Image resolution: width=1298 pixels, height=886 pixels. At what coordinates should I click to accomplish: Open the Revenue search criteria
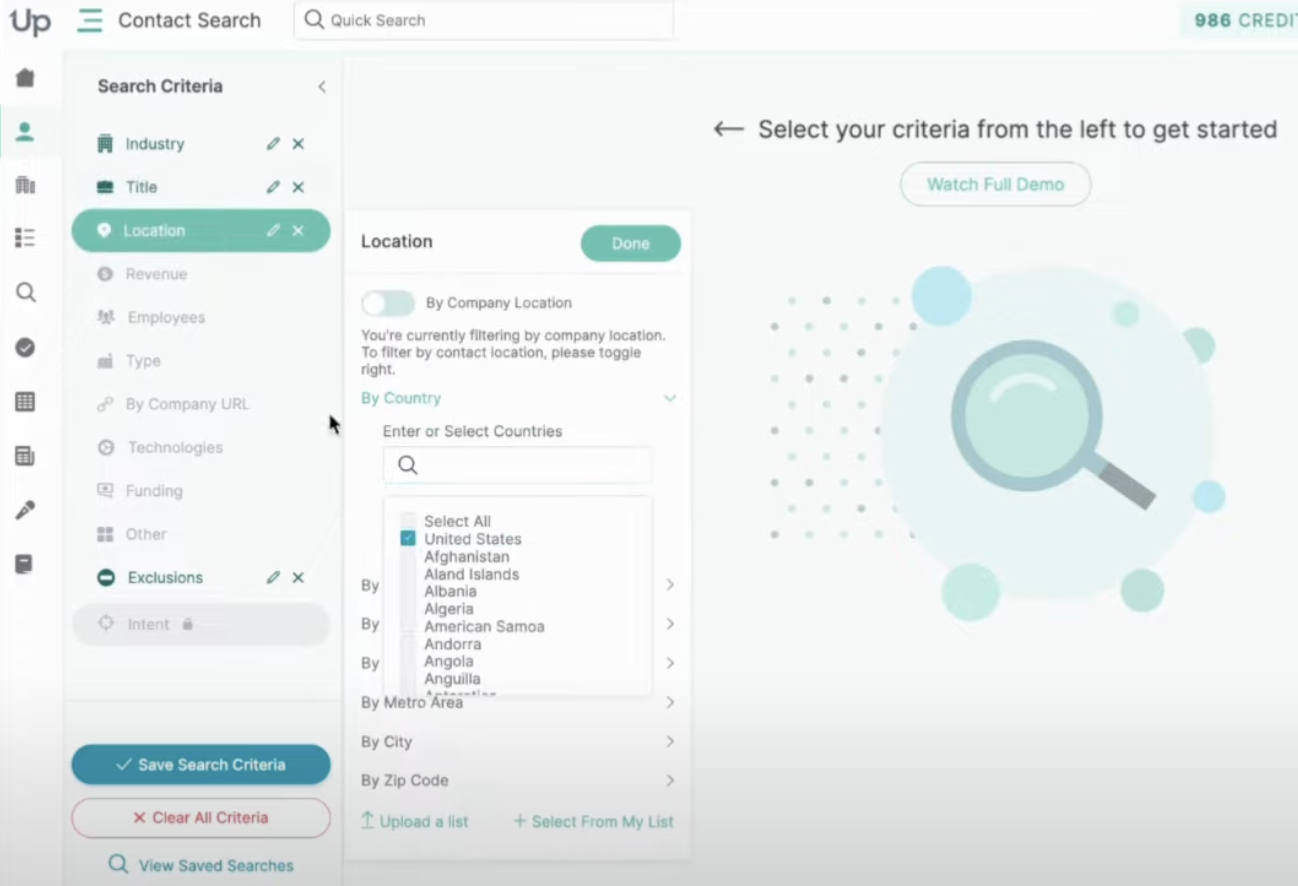click(156, 274)
